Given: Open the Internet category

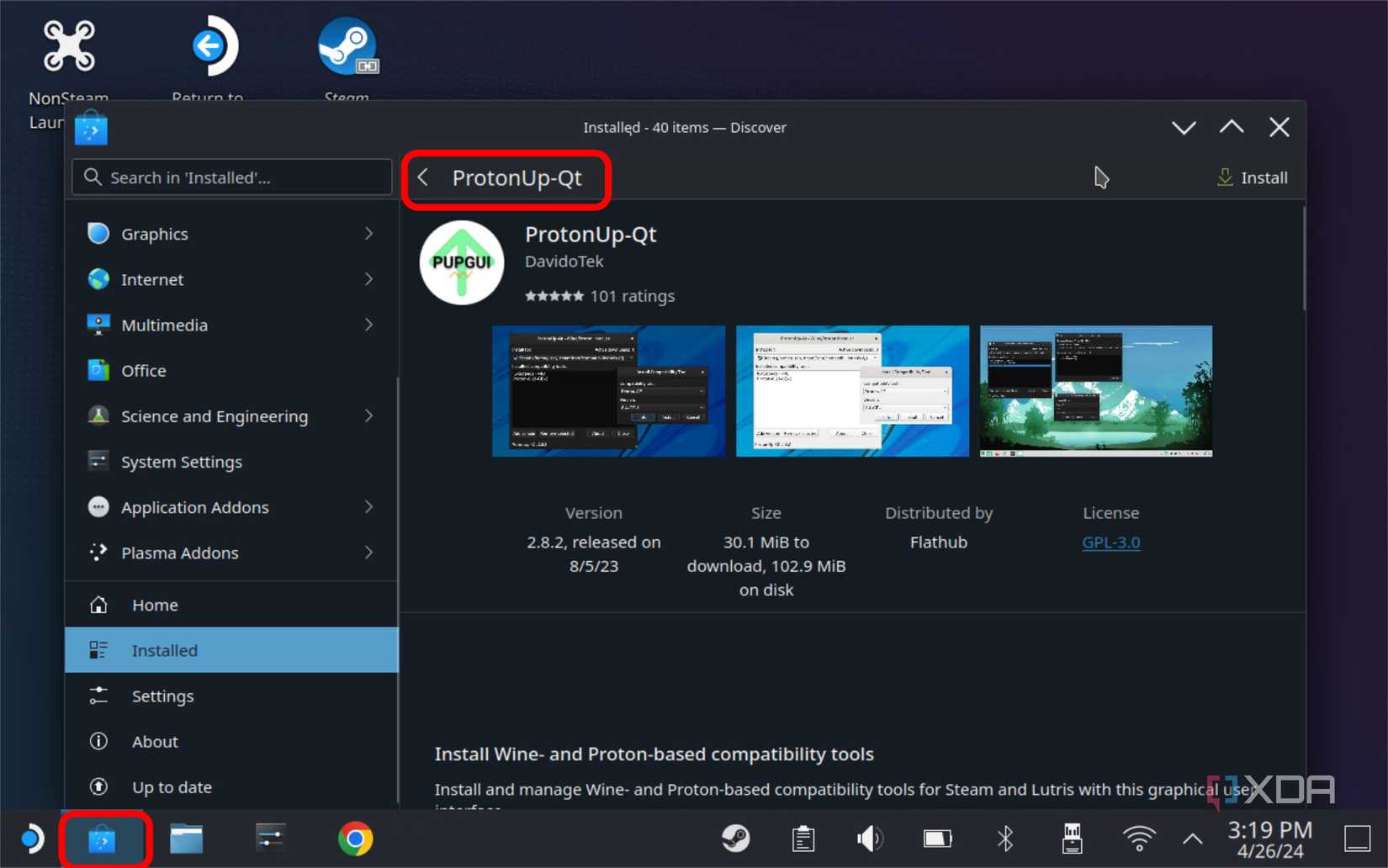Looking at the screenshot, I should click(x=230, y=279).
